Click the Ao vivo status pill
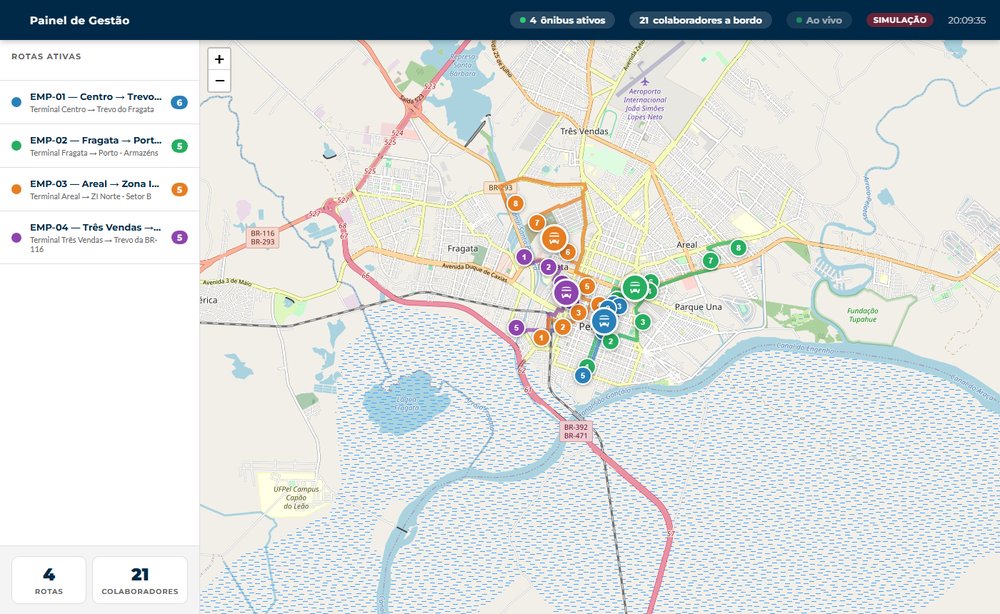Screen dimensions: 1000x614 click(x=819, y=20)
